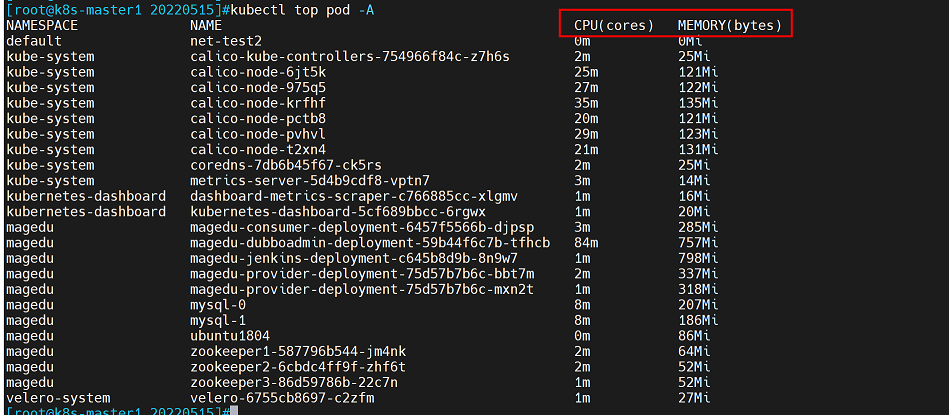Screen dimensions: 949x415
Task: Select the dashboard-metrics-scraper-c766885cc-xlgmv pod name
Action: click(x=353, y=196)
